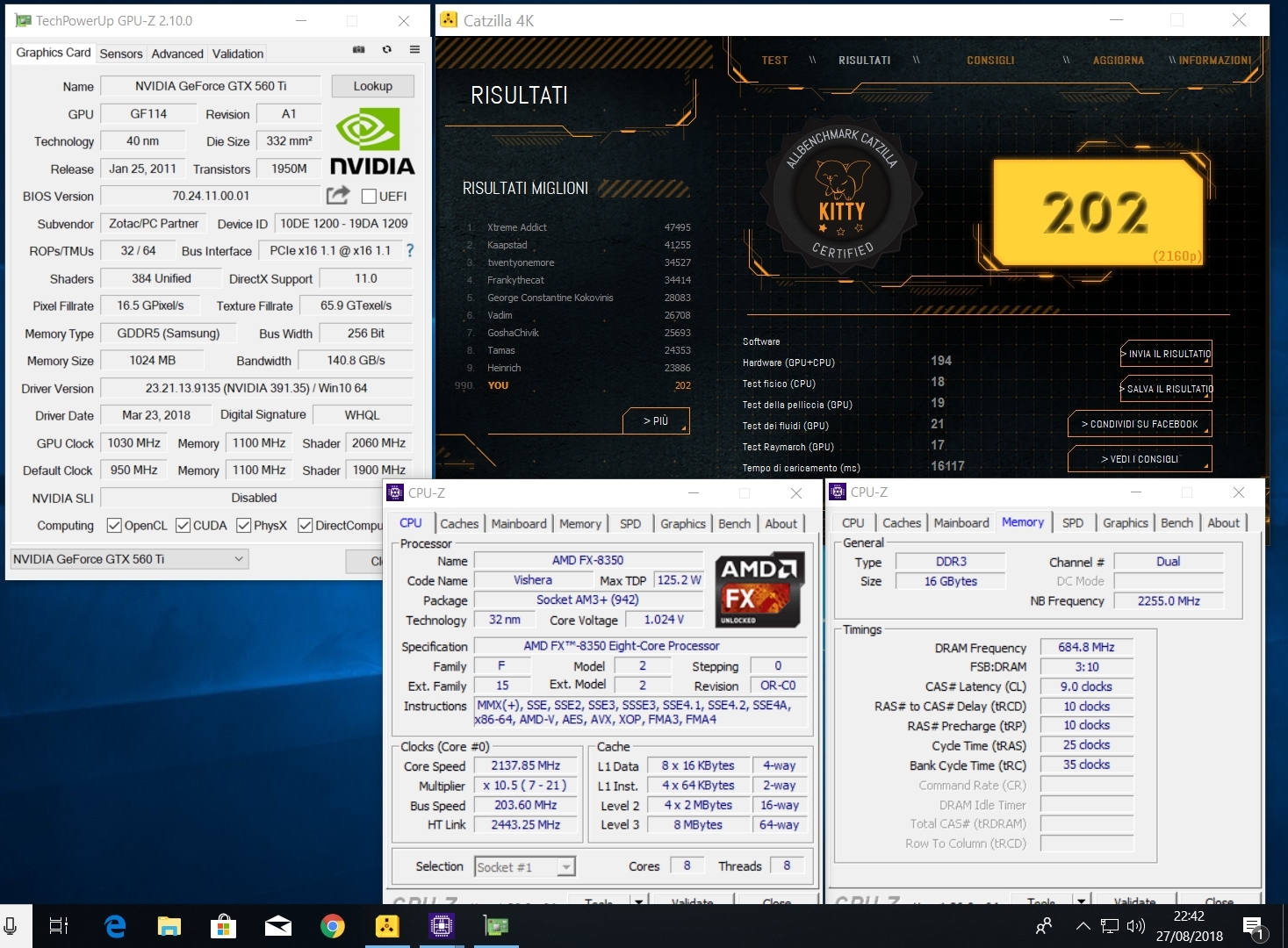Switch to CPU-Z taskbar icon
The height and width of the screenshot is (948, 1288).
tap(442, 926)
